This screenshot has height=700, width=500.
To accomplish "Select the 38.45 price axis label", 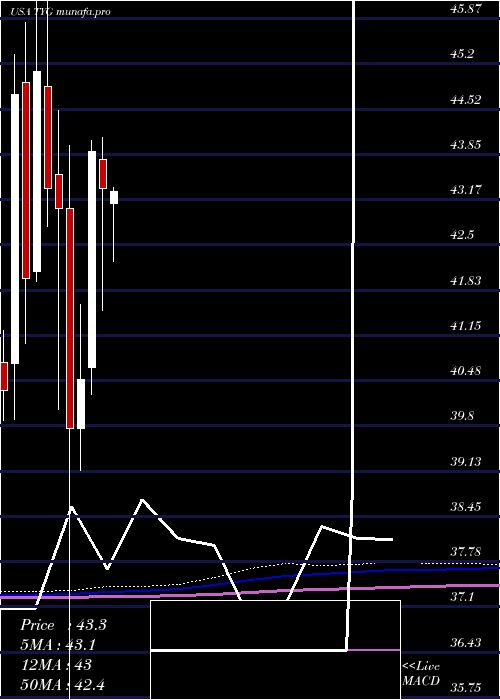I will 466,507.
